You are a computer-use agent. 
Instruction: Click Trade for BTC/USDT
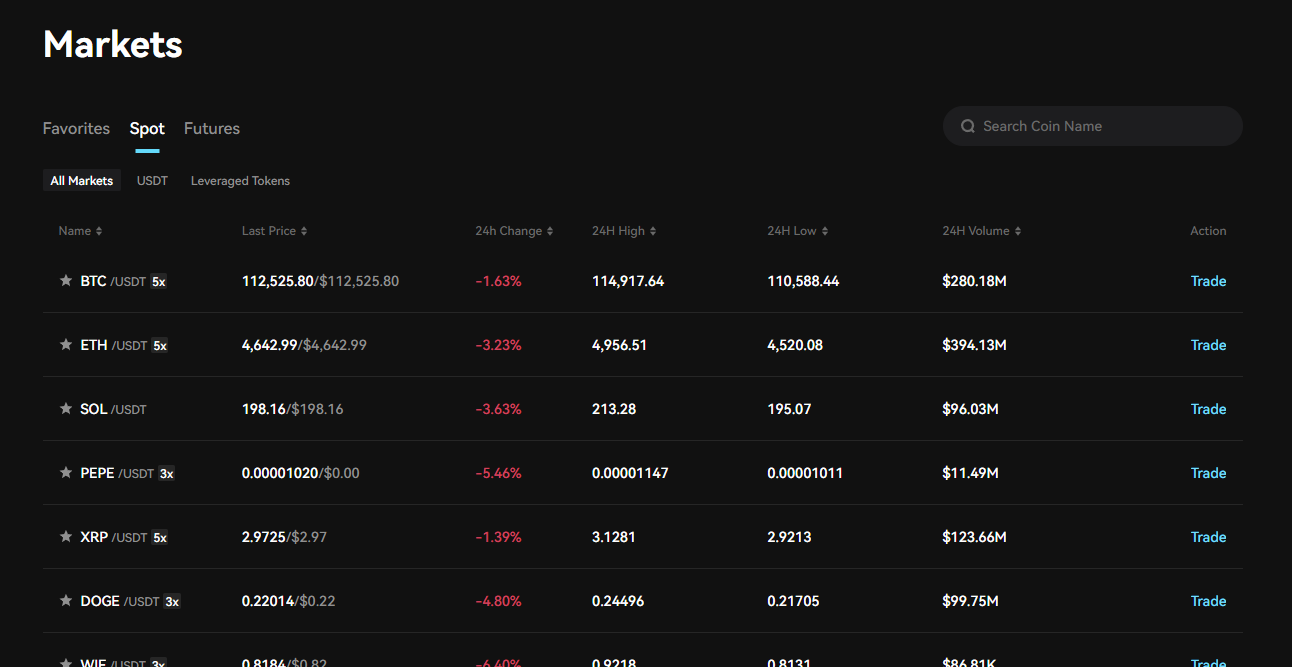(x=1208, y=281)
